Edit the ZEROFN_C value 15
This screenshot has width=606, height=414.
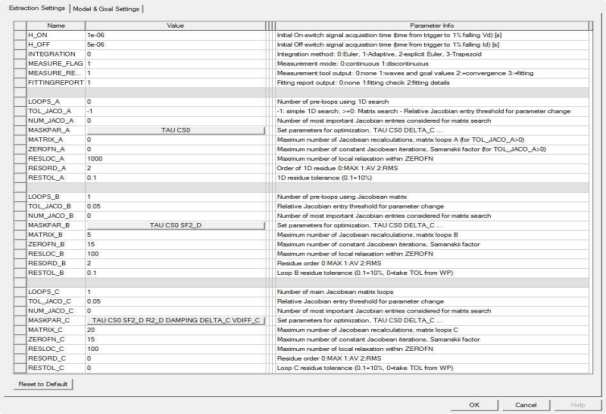[175, 339]
